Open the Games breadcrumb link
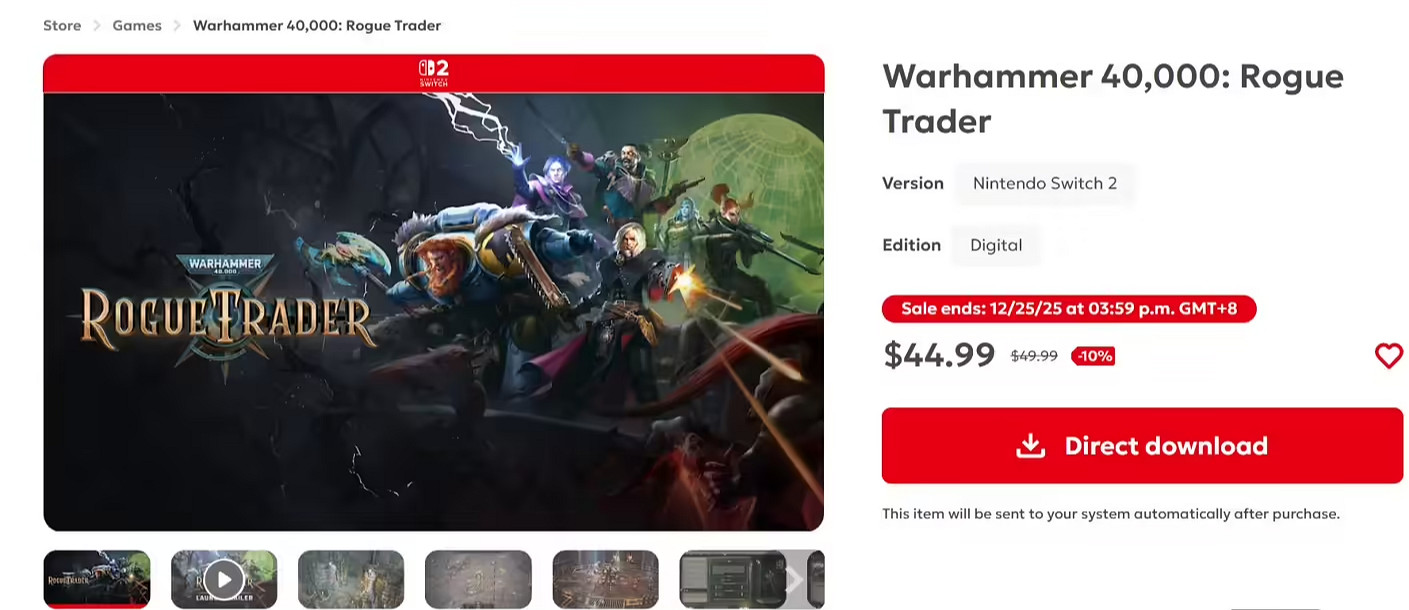This screenshot has height=610, width=1409. click(x=137, y=25)
